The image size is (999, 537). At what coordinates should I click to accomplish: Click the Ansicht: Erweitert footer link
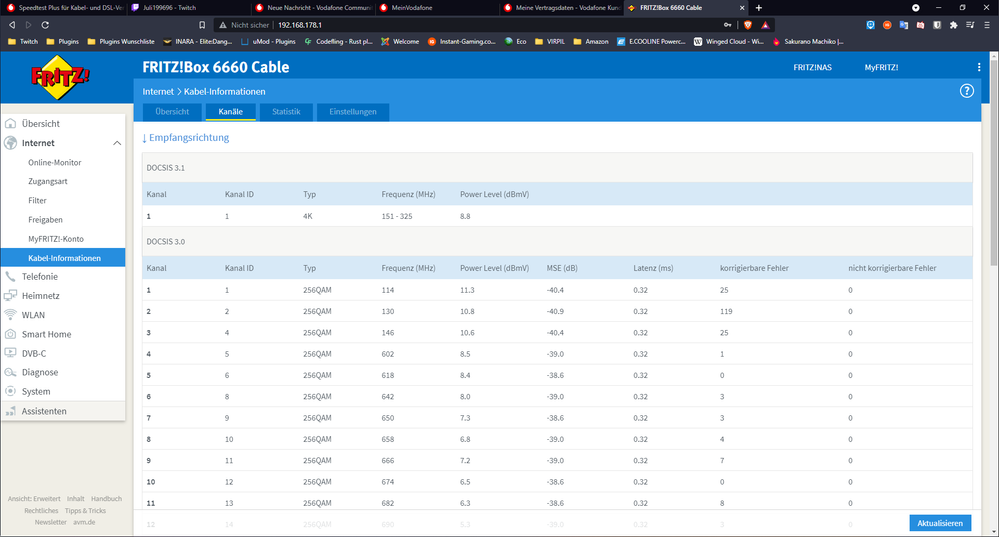coord(34,499)
